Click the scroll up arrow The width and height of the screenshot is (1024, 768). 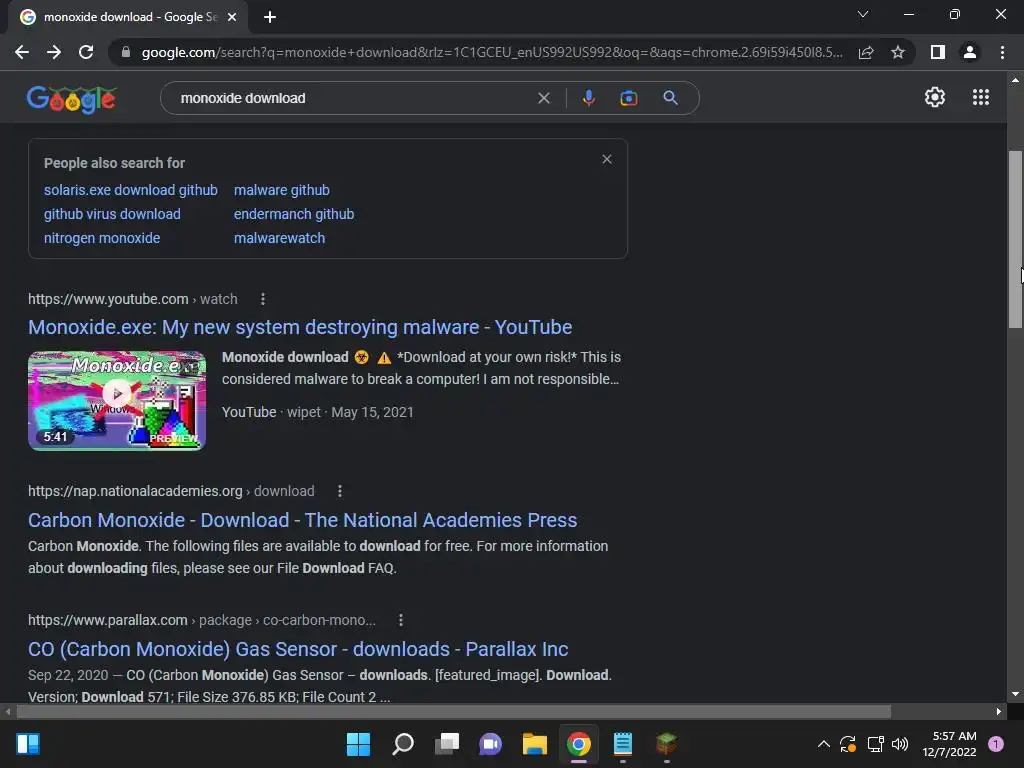[1015, 80]
